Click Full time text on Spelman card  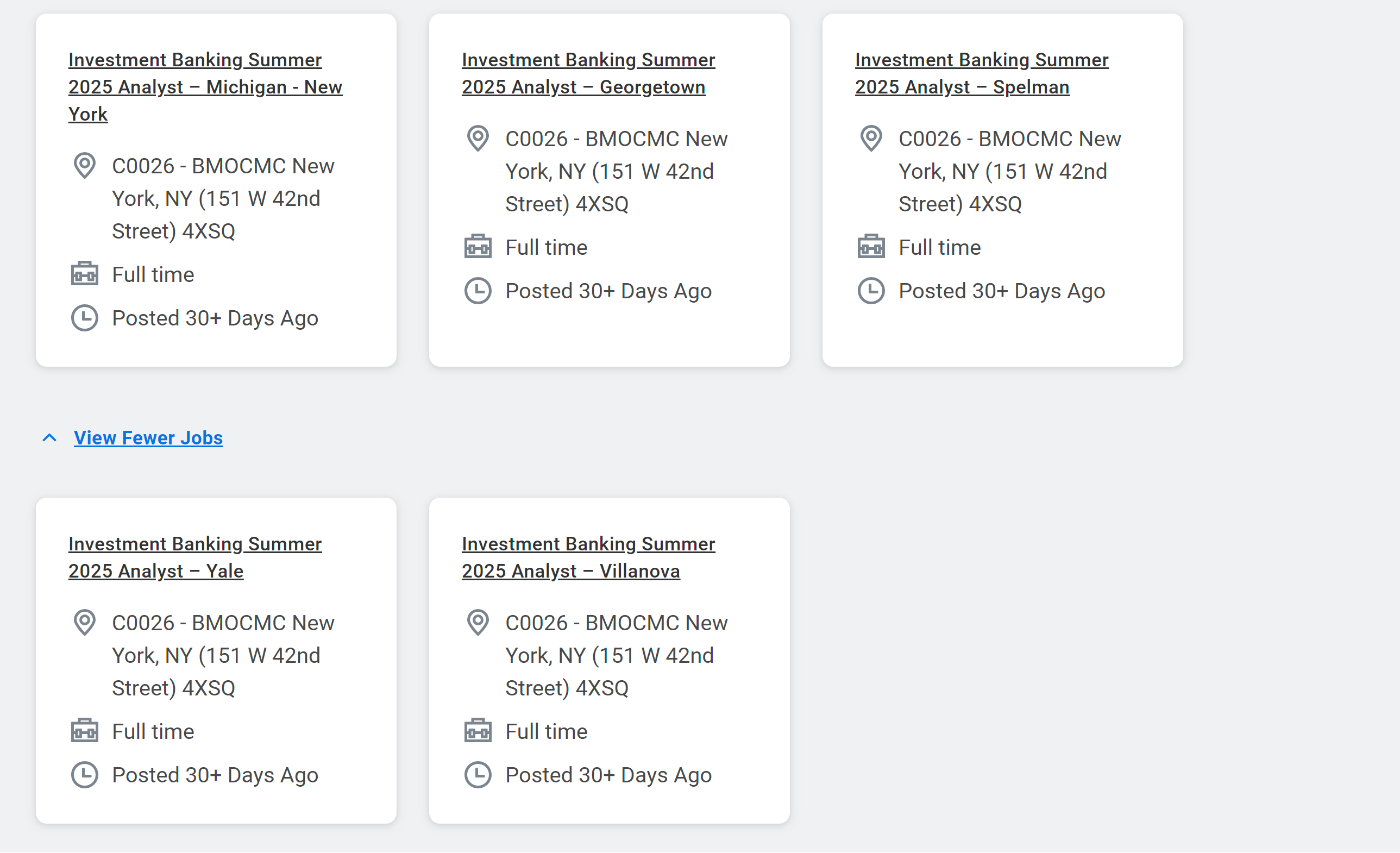(x=939, y=247)
